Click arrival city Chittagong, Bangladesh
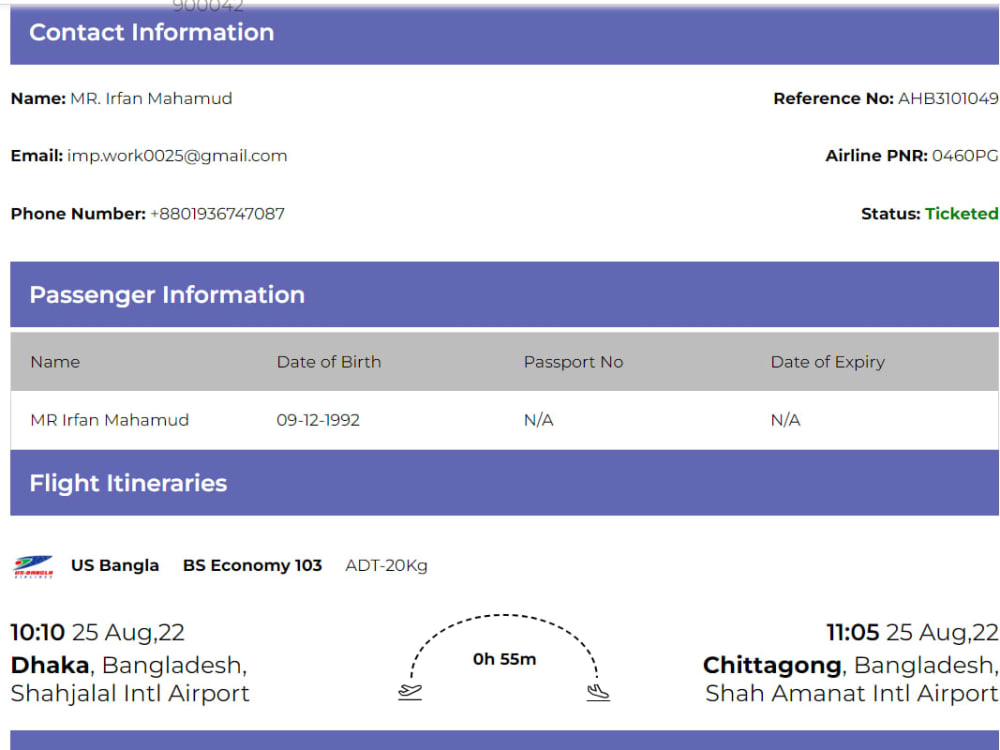The height and width of the screenshot is (750, 1000). [850, 665]
